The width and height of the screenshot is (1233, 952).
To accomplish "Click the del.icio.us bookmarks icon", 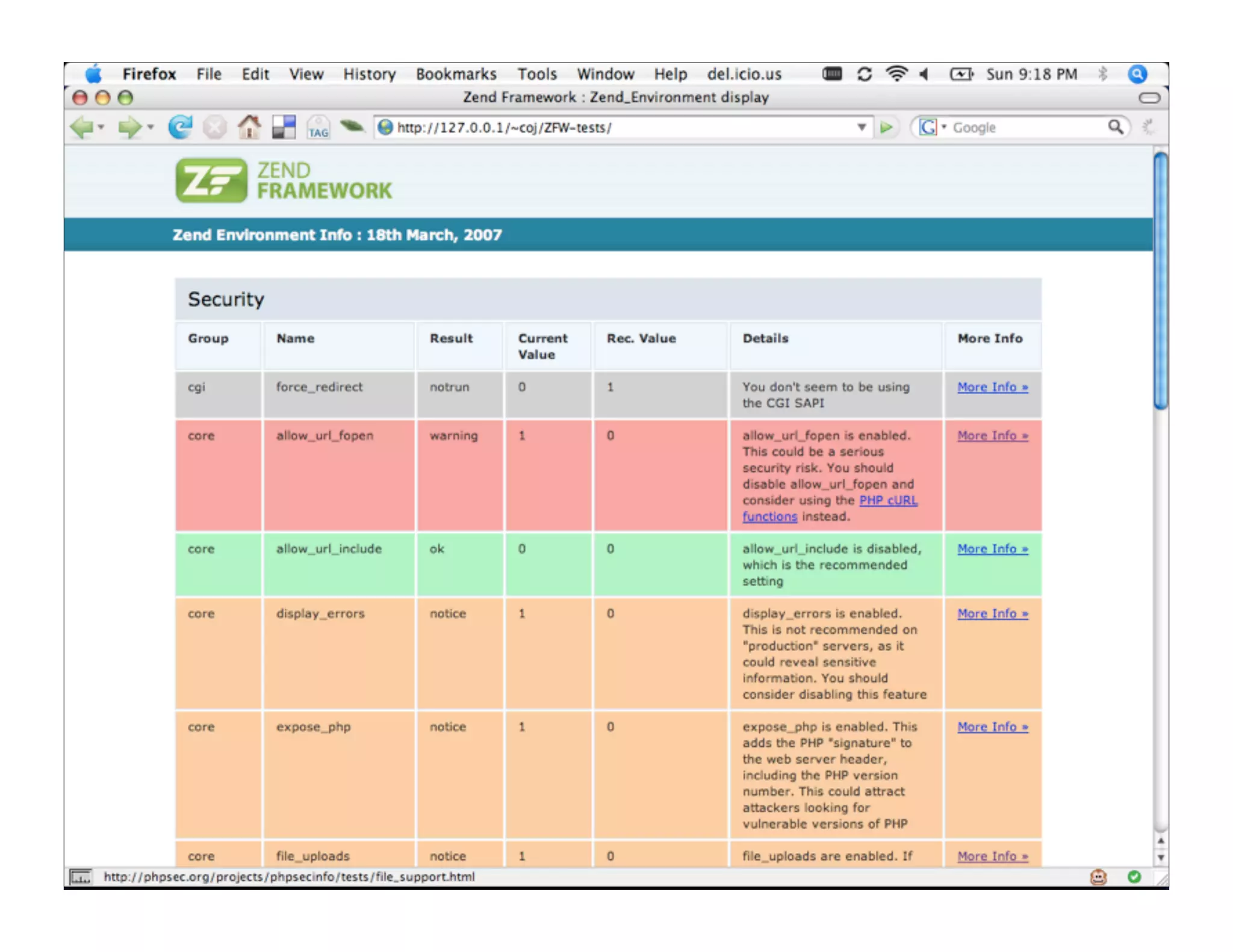I will click(284, 127).
